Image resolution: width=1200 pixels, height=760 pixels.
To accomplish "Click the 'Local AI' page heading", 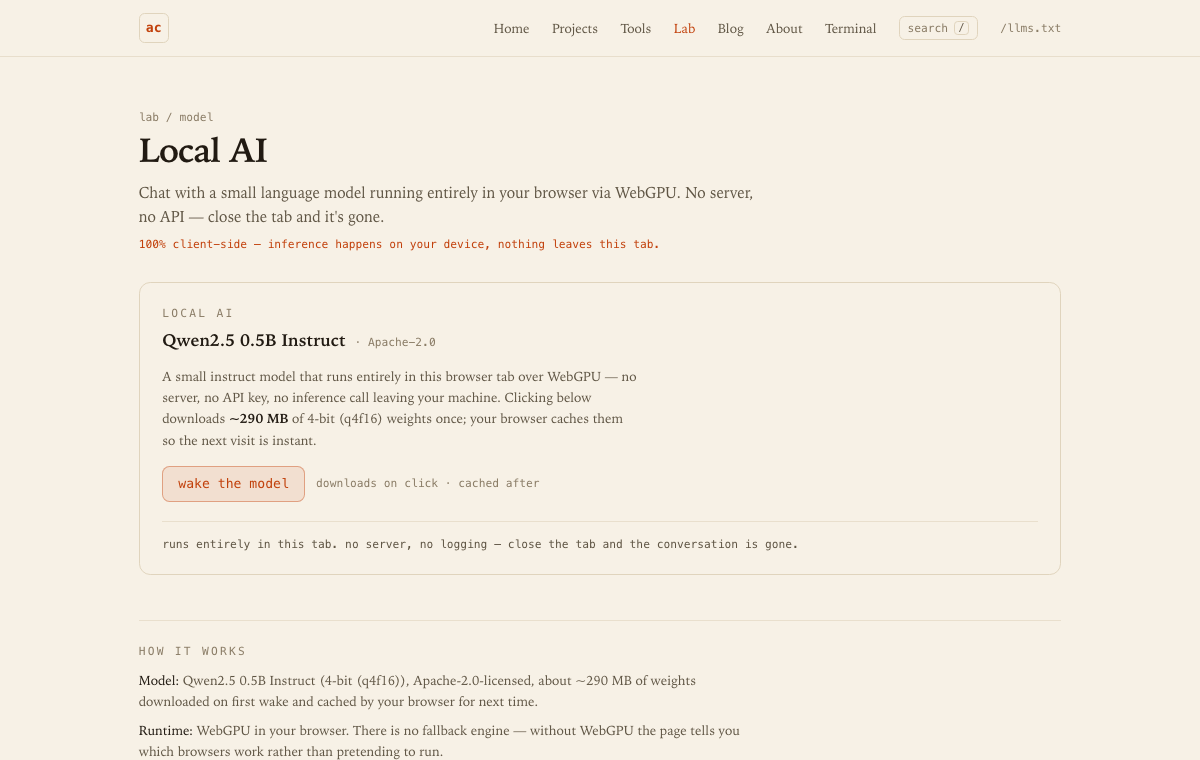I will point(203,151).
